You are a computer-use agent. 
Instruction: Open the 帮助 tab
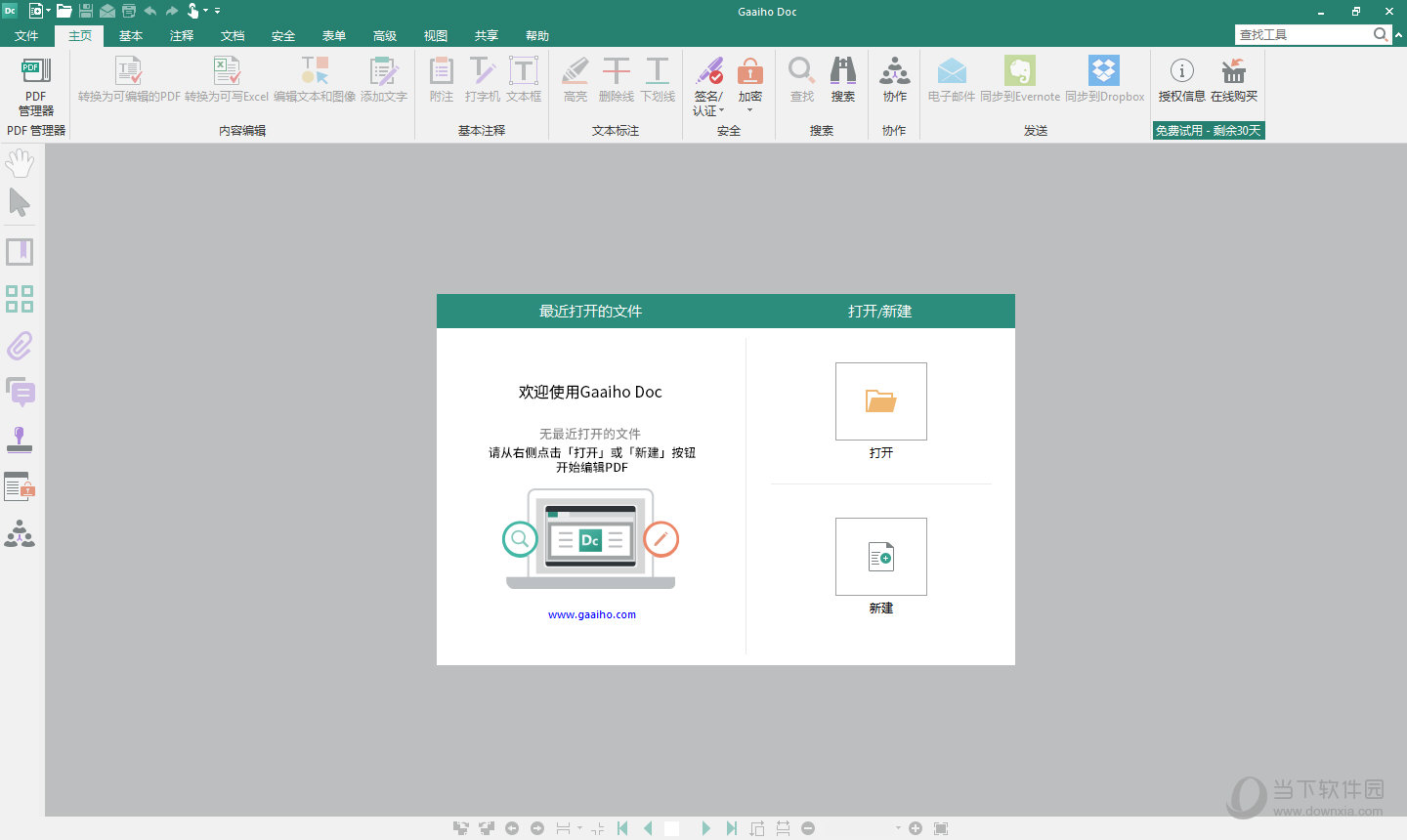(537, 35)
